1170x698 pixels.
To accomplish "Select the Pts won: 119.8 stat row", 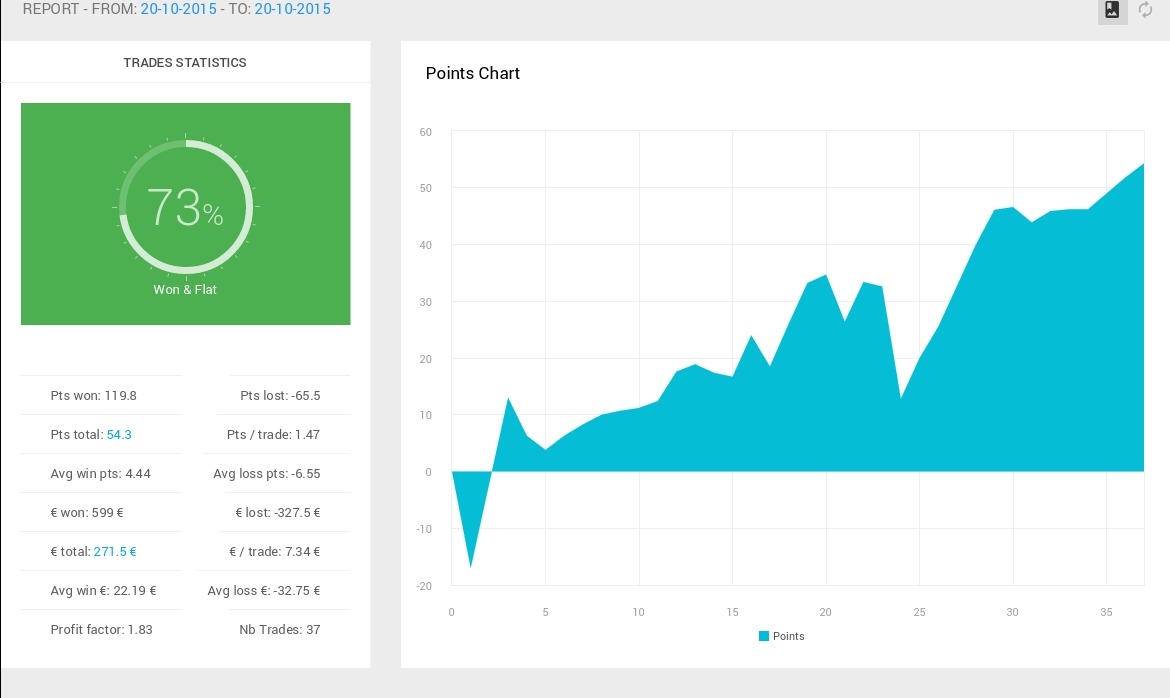I will coord(94,396).
